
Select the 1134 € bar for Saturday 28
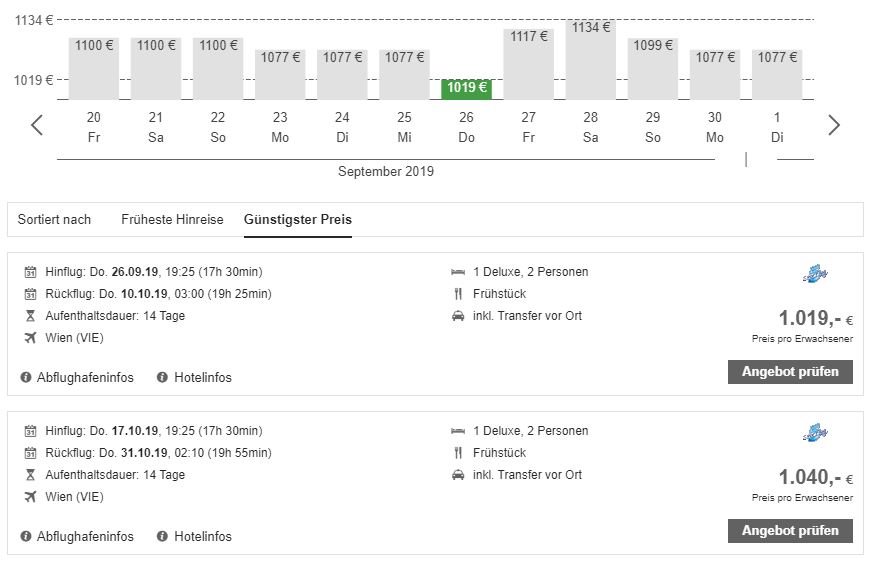click(591, 60)
